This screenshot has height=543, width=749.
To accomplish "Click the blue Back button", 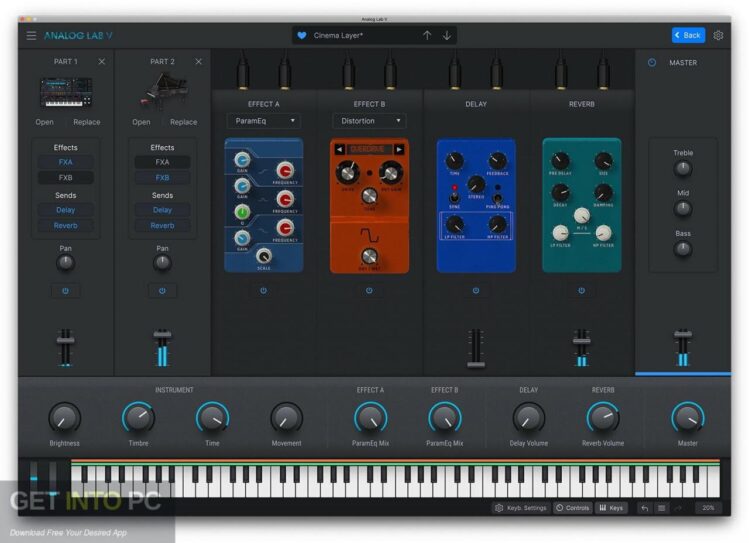I will [x=688, y=35].
